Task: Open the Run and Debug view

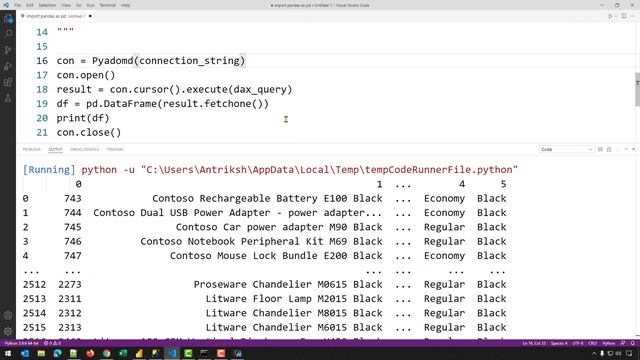Action: pyautogui.click(x=8, y=66)
